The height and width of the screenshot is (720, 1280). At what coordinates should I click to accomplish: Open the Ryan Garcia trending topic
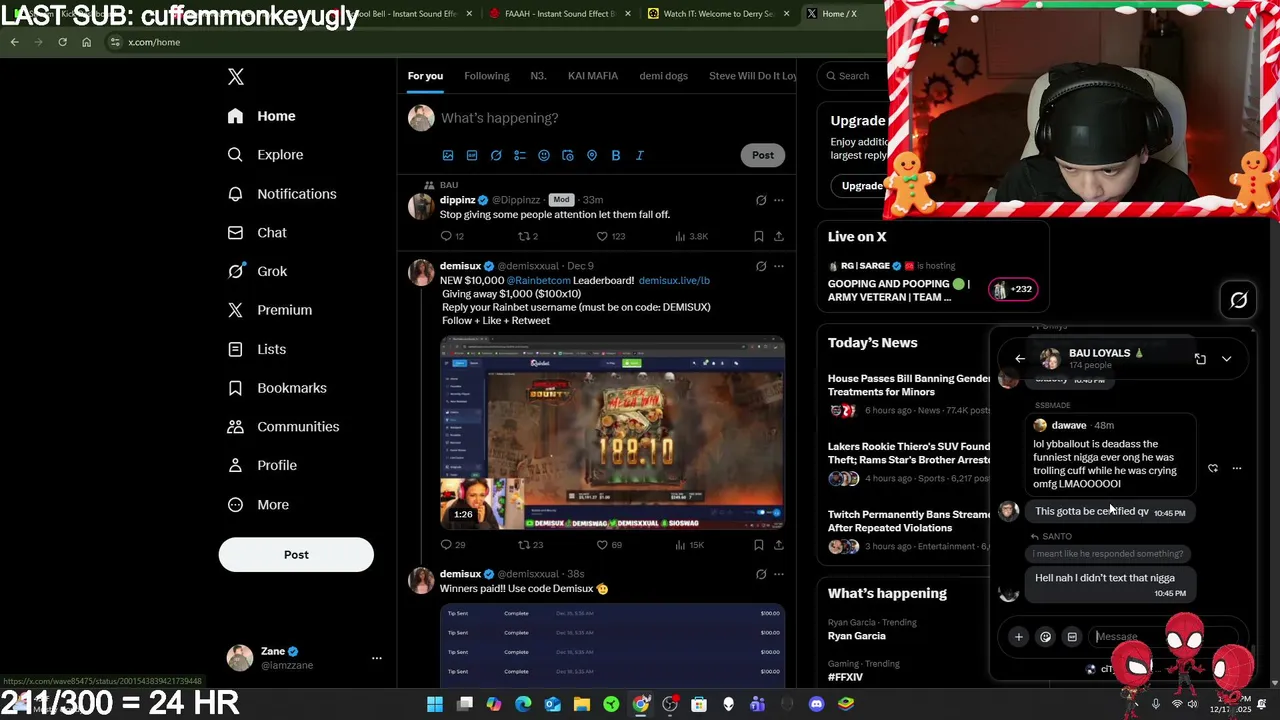(857, 636)
